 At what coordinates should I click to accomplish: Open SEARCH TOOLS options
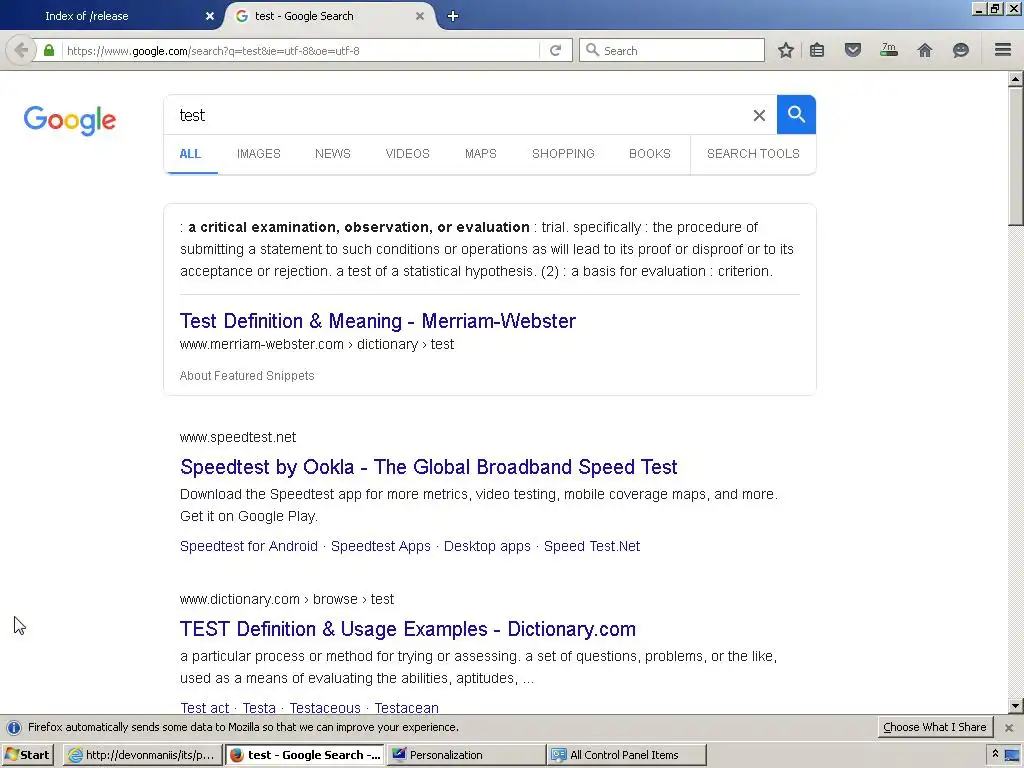click(x=753, y=153)
